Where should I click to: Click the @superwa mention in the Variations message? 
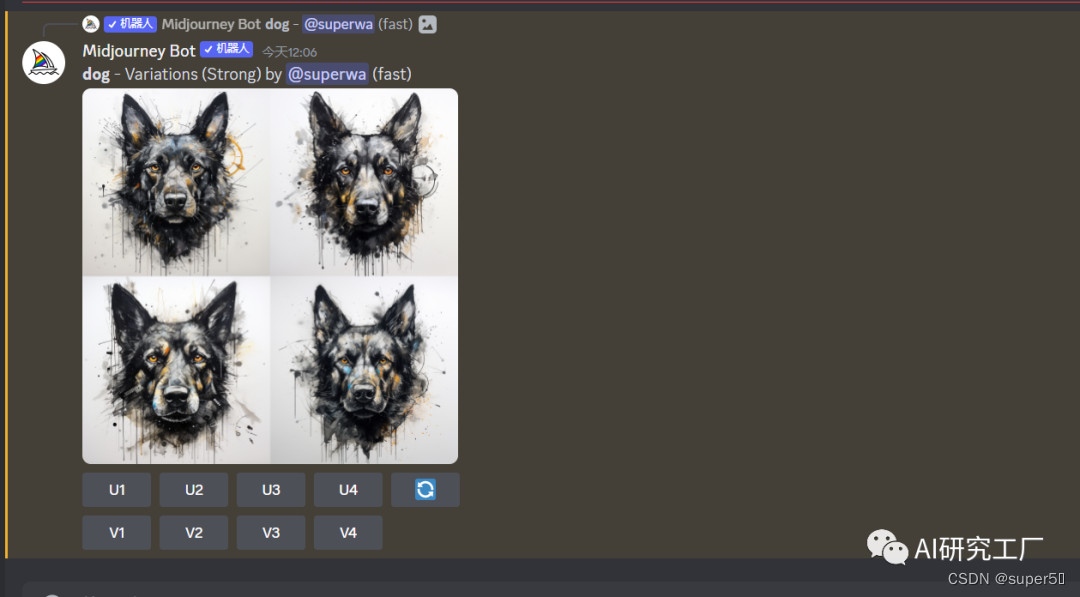[x=327, y=74]
